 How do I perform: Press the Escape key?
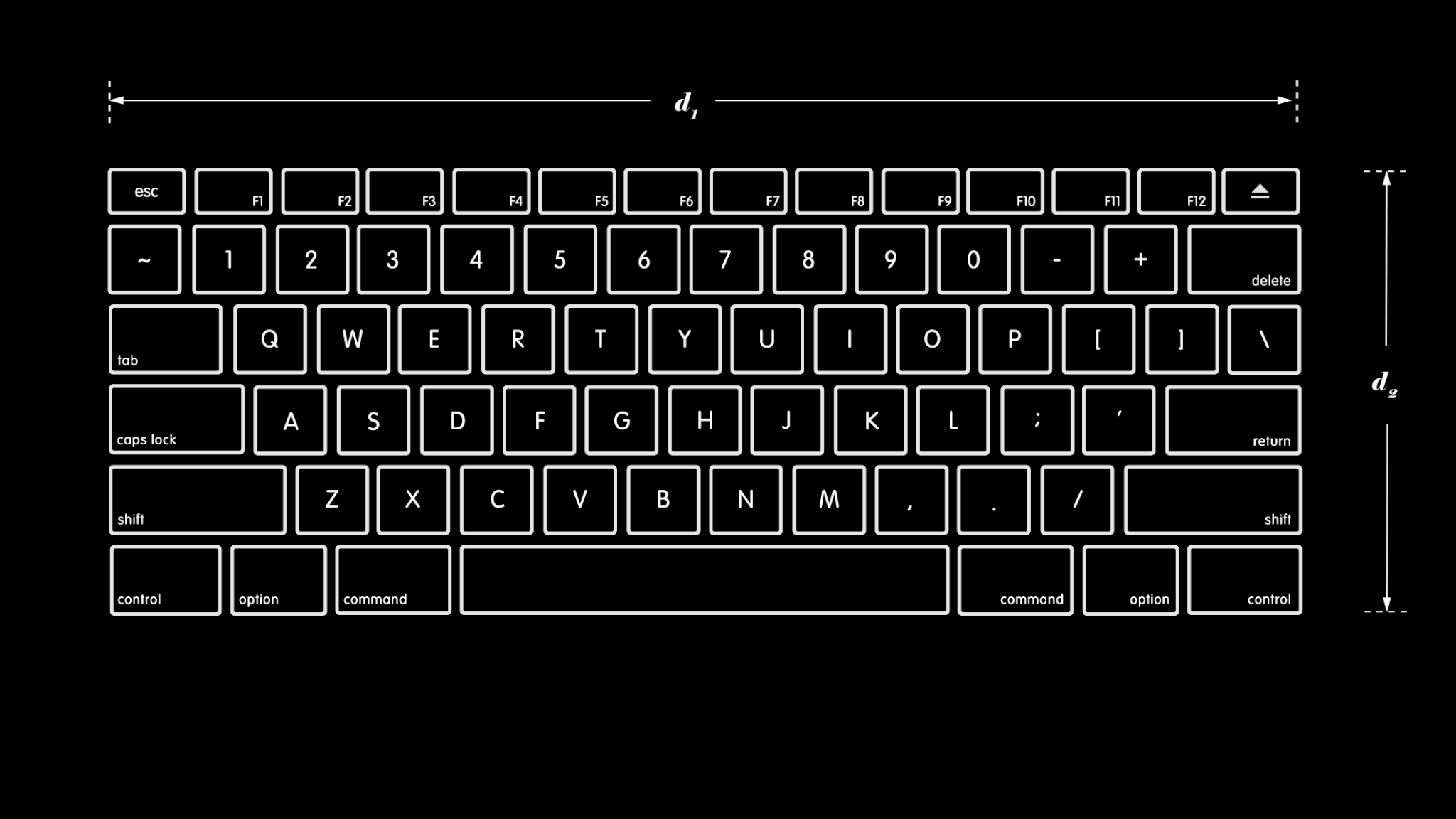pyautogui.click(x=145, y=191)
